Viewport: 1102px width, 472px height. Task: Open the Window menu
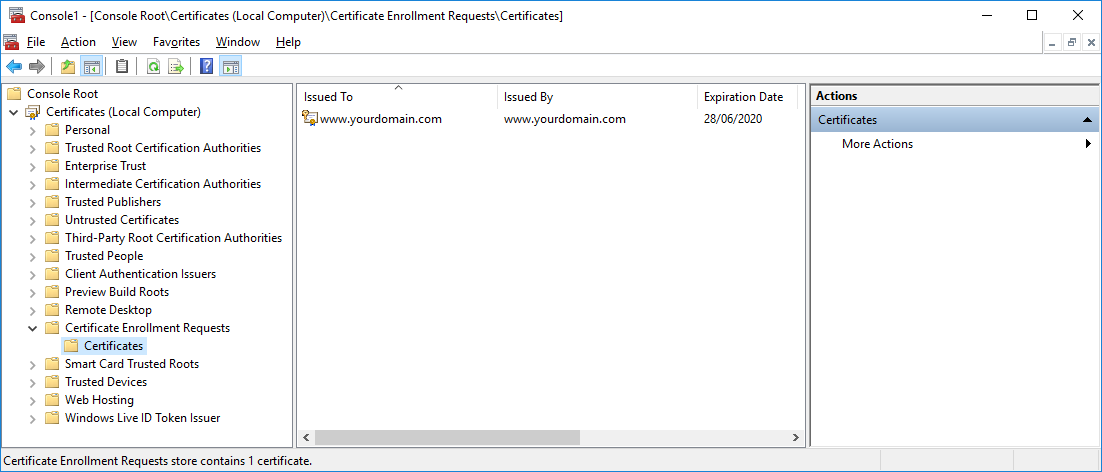click(238, 42)
